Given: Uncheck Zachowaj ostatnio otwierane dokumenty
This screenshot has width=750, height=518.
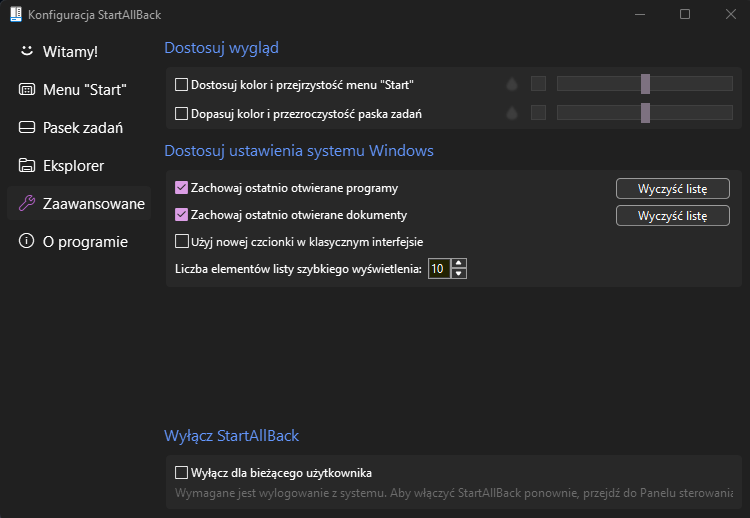Looking at the screenshot, I should point(181,214).
